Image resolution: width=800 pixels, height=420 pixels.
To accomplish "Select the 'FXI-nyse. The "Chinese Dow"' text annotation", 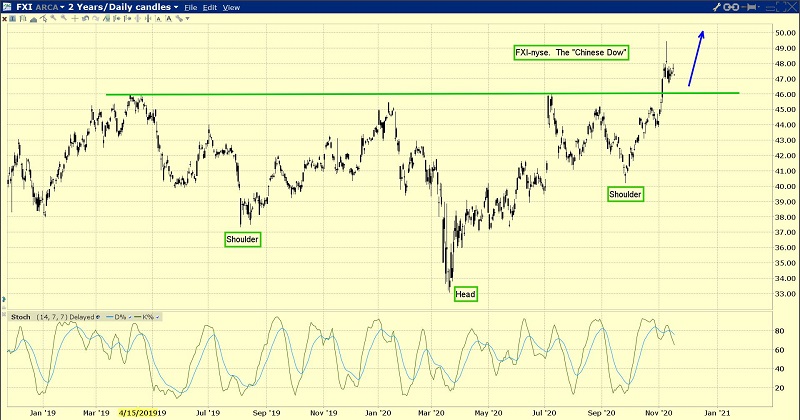I will (571, 53).
